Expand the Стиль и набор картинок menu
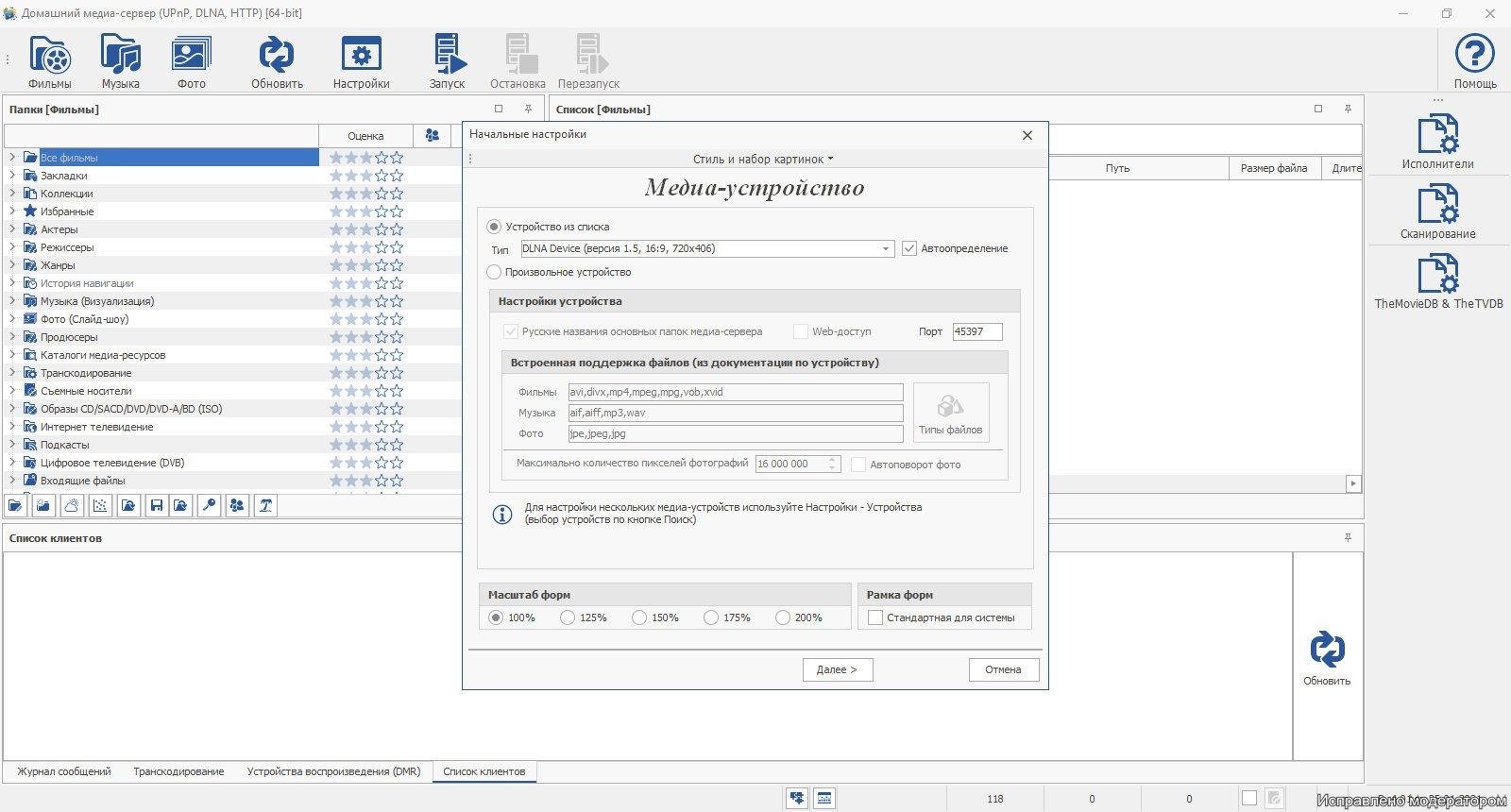1511x812 pixels. pyautogui.click(x=762, y=159)
